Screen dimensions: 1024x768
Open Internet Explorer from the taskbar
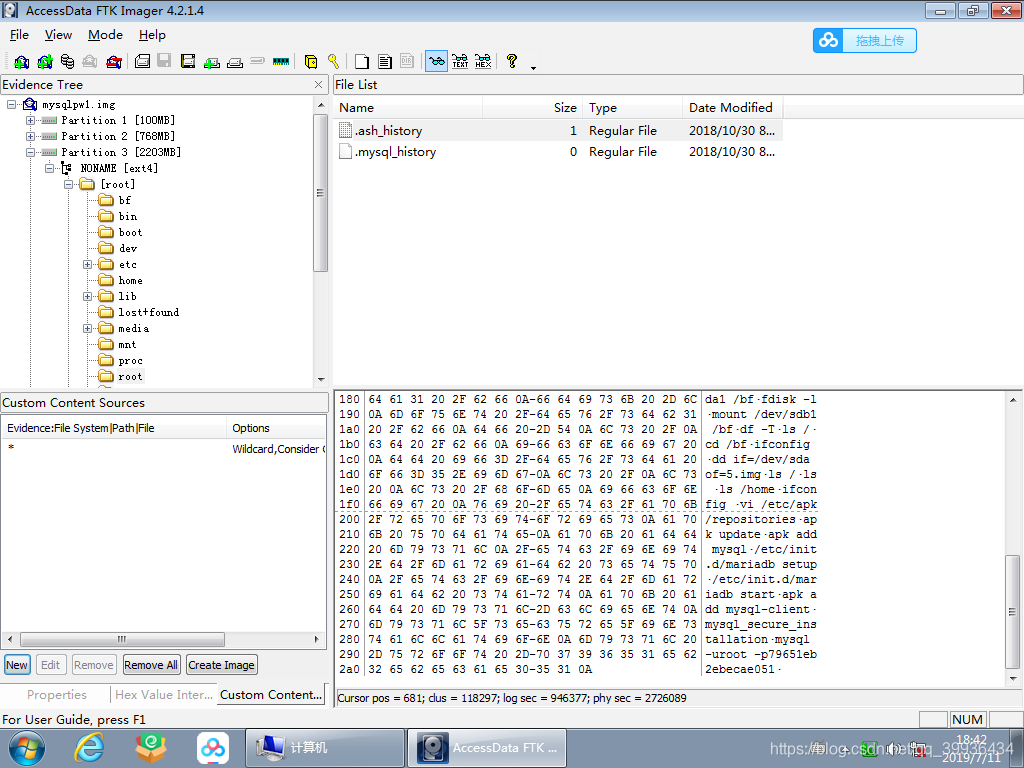coord(89,748)
